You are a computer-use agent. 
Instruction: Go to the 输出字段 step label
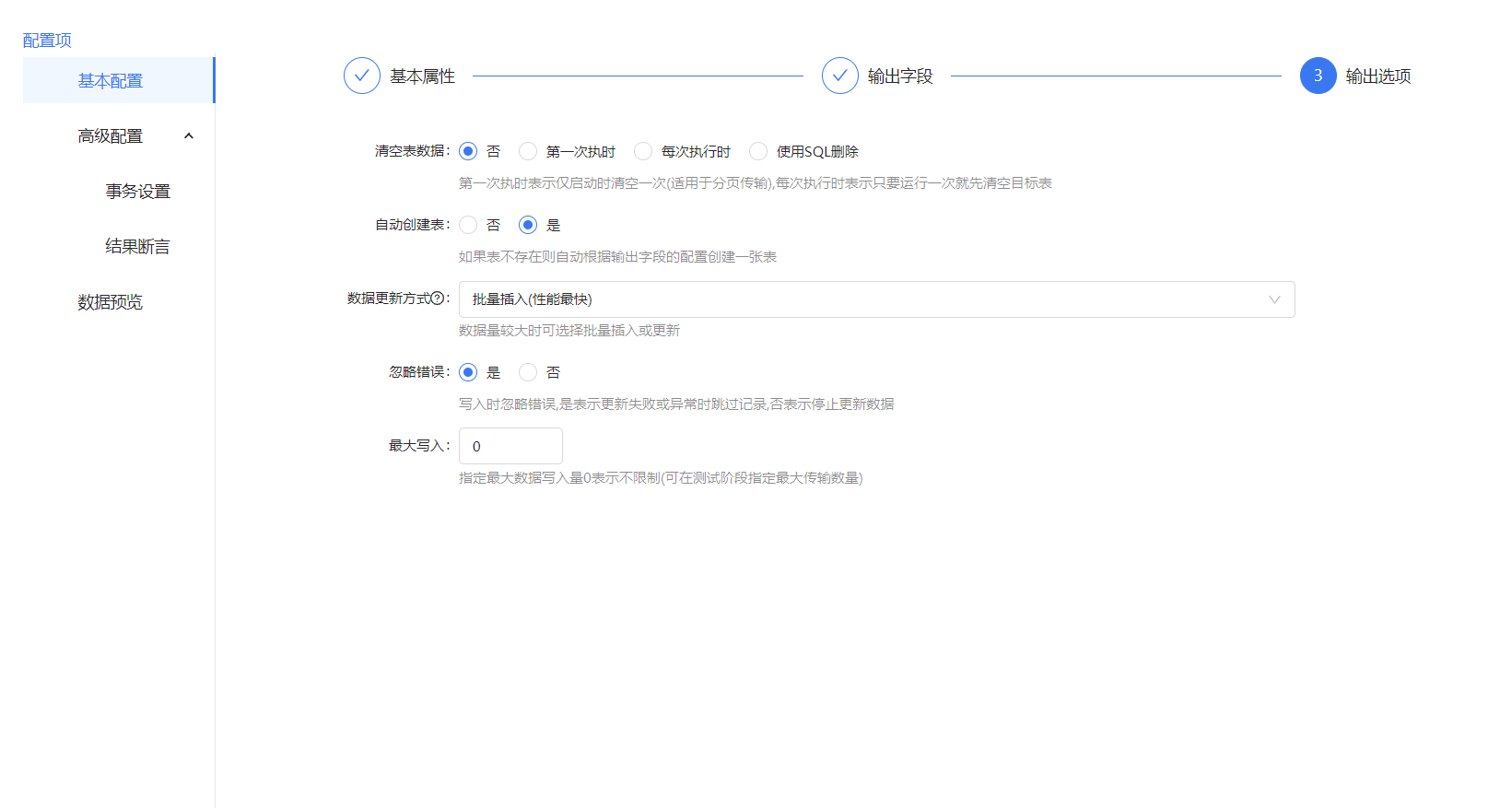pos(901,76)
